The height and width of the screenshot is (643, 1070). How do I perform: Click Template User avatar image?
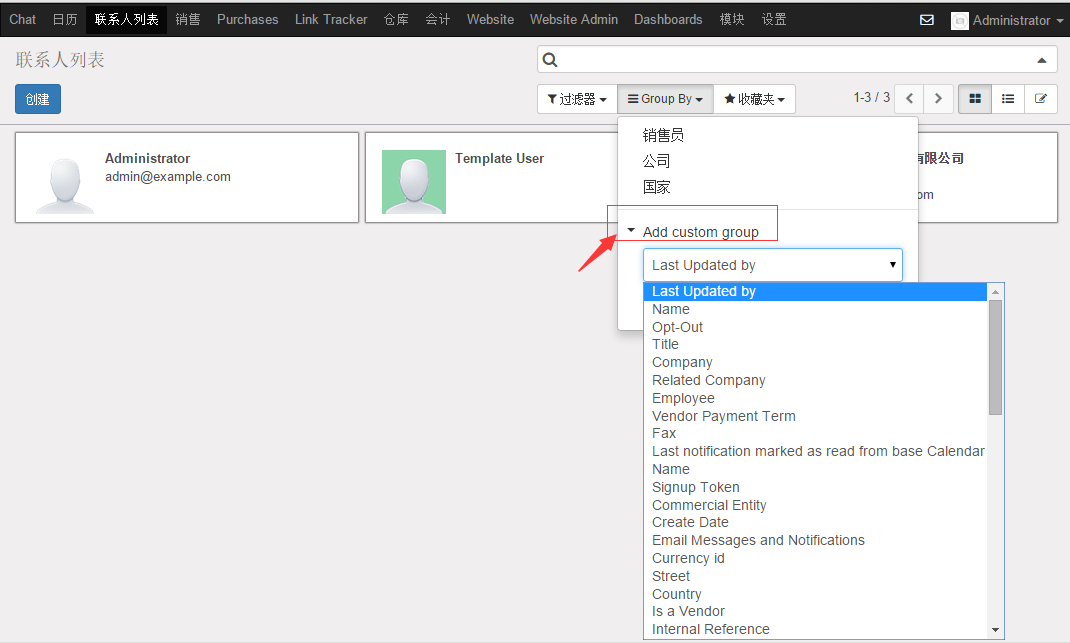414,182
